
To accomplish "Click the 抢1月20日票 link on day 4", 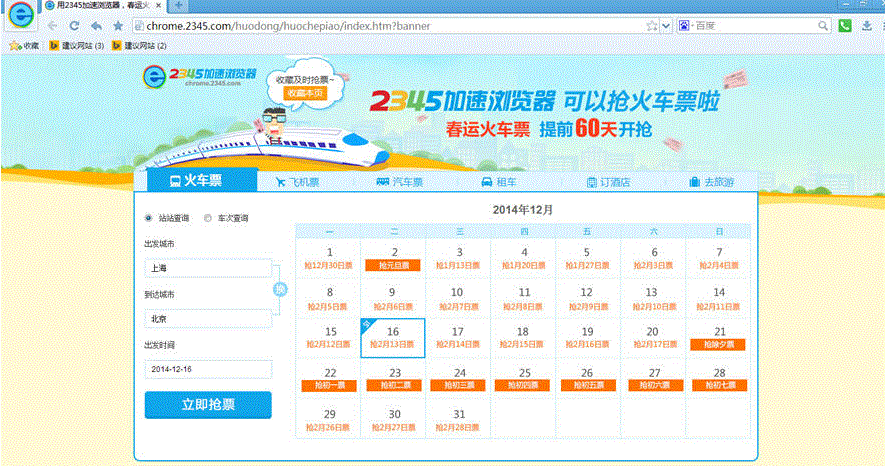I will 524,266.
